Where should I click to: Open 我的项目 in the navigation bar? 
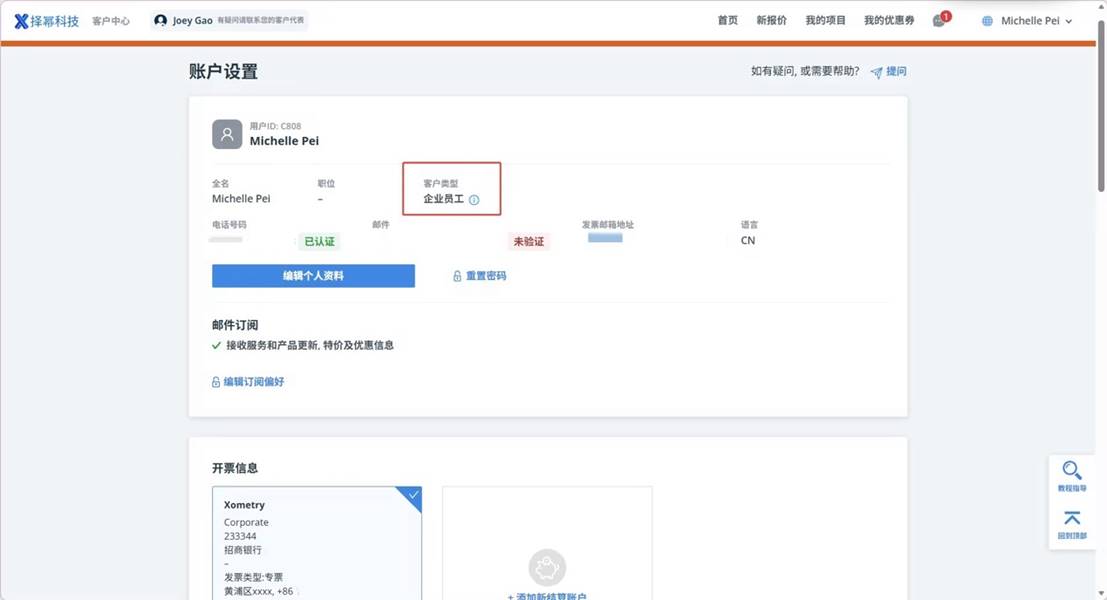825,21
